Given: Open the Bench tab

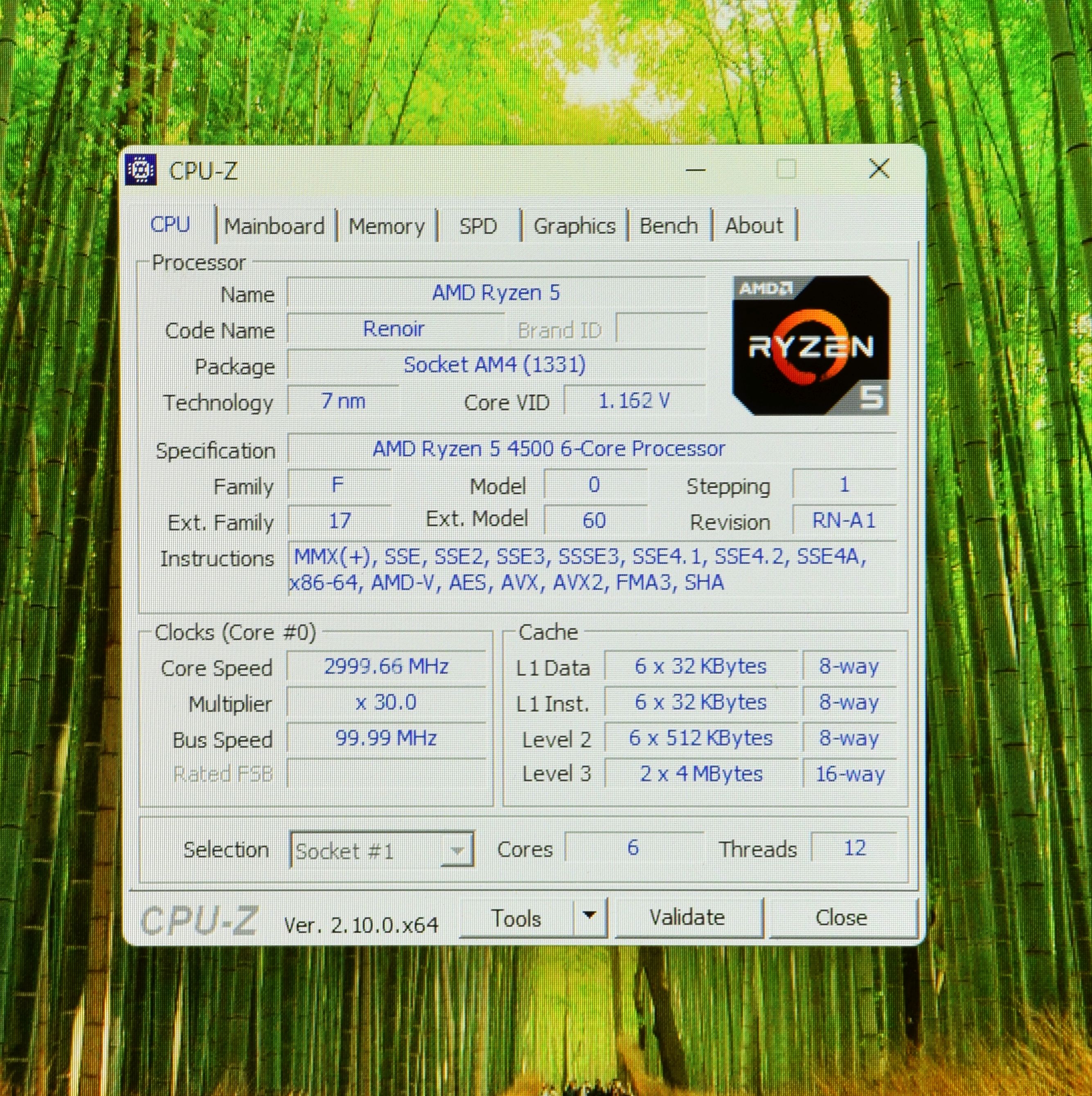Looking at the screenshot, I should pos(669,226).
